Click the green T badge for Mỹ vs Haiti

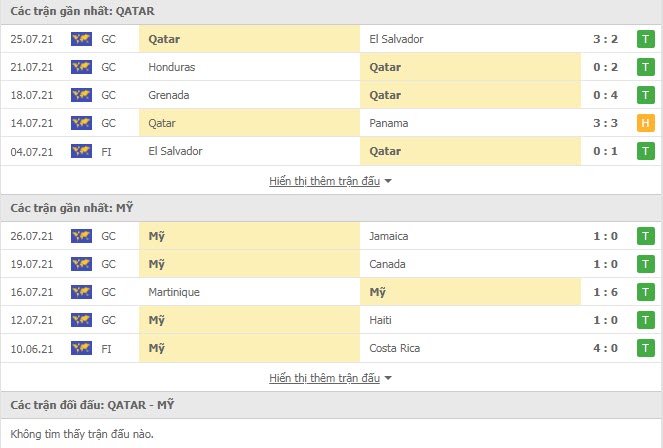pyautogui.click(x=645, y=320)
